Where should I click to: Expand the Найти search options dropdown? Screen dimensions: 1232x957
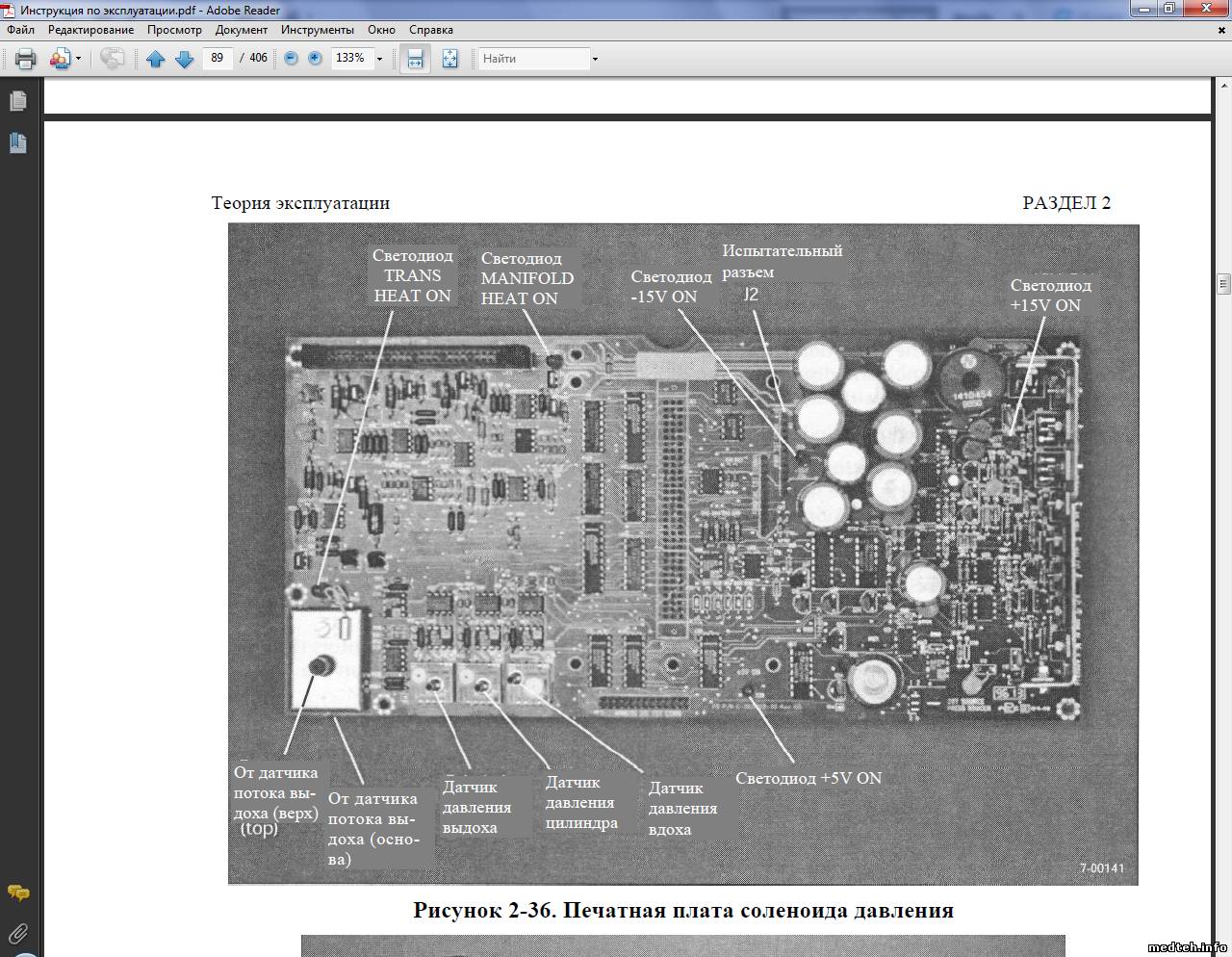pos(595,59)
